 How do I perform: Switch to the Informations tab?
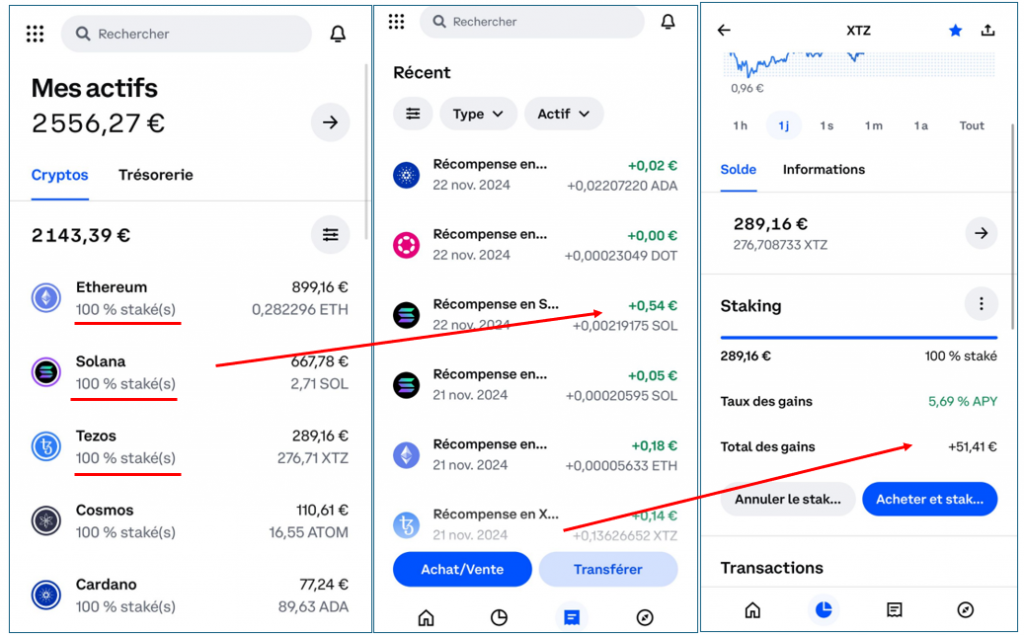(824, 170)
